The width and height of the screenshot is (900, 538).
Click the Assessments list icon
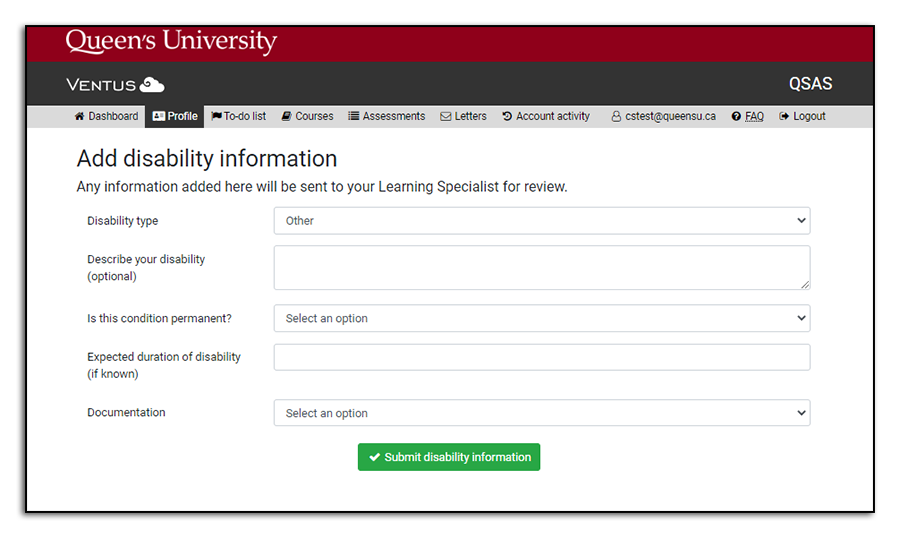(x=354, y=116)
